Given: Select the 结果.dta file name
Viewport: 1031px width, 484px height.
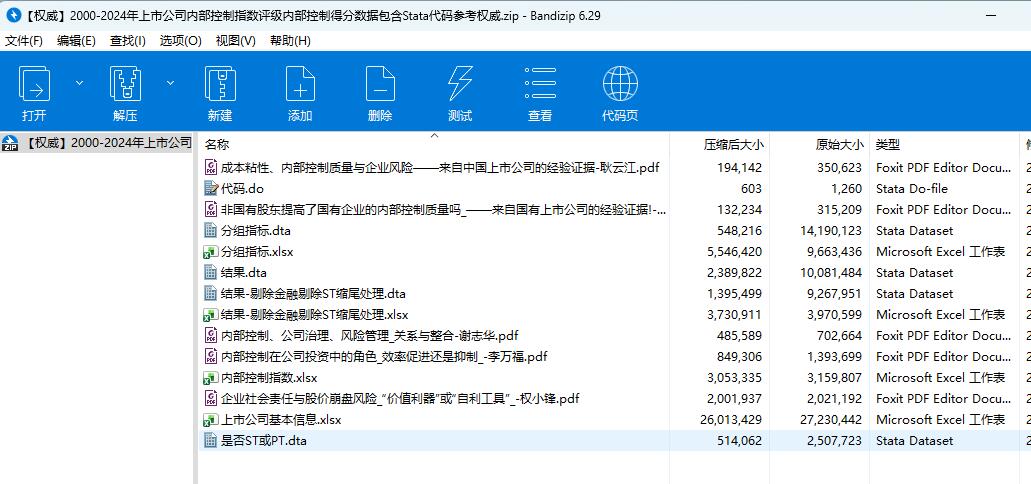Looking at the screenshot, I should [244, 273].
